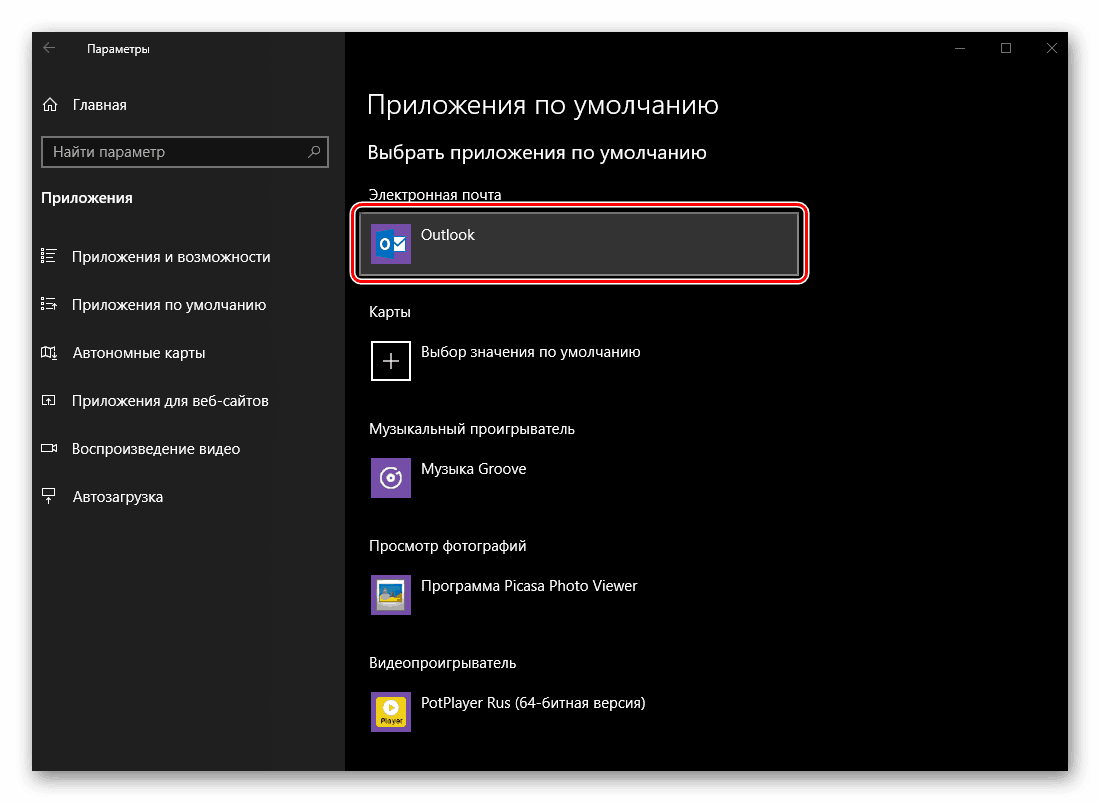
Task: Open Автономные карты via its map icon
Action: click(x=49, y=352)
